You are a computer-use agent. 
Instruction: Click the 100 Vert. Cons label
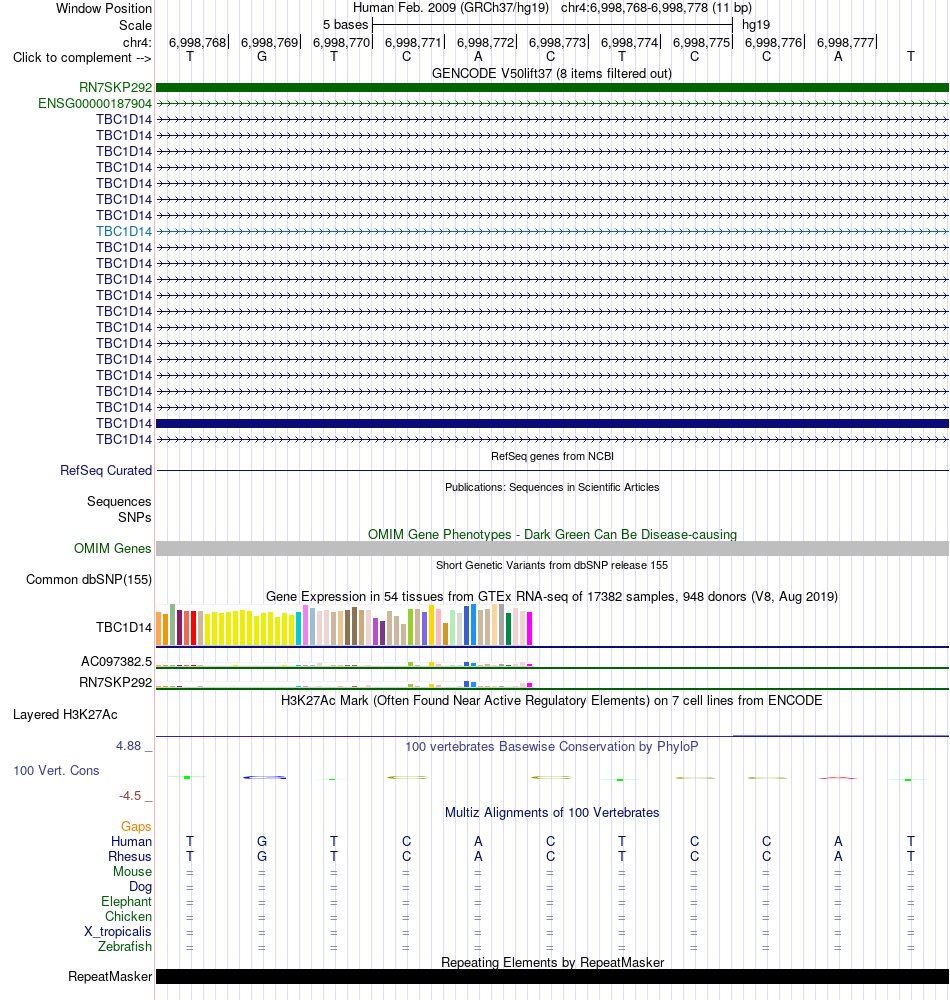(x=56, y=770)
